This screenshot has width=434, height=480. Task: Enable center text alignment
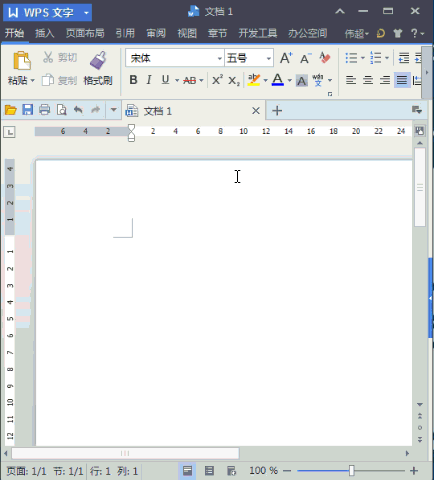tap(368, 80)
